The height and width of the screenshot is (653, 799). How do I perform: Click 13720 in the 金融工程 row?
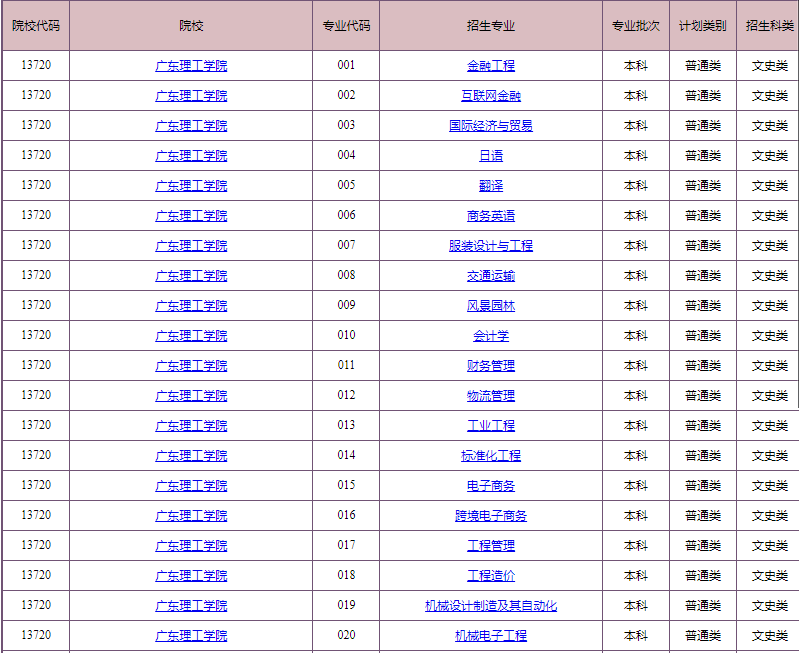pyautogui.click(x=36, y=65)
